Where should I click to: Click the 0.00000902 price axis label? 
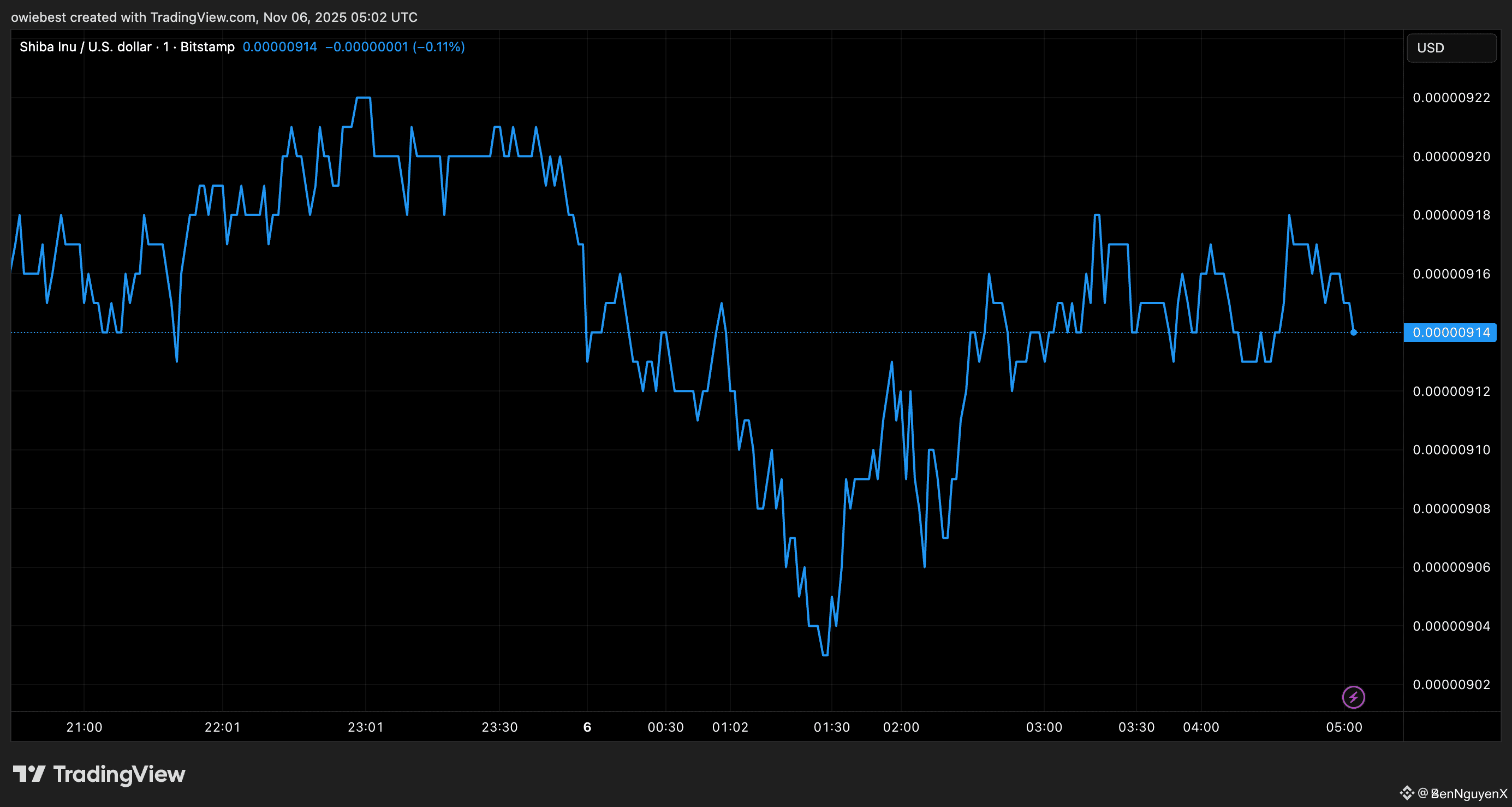point(1451,684)
